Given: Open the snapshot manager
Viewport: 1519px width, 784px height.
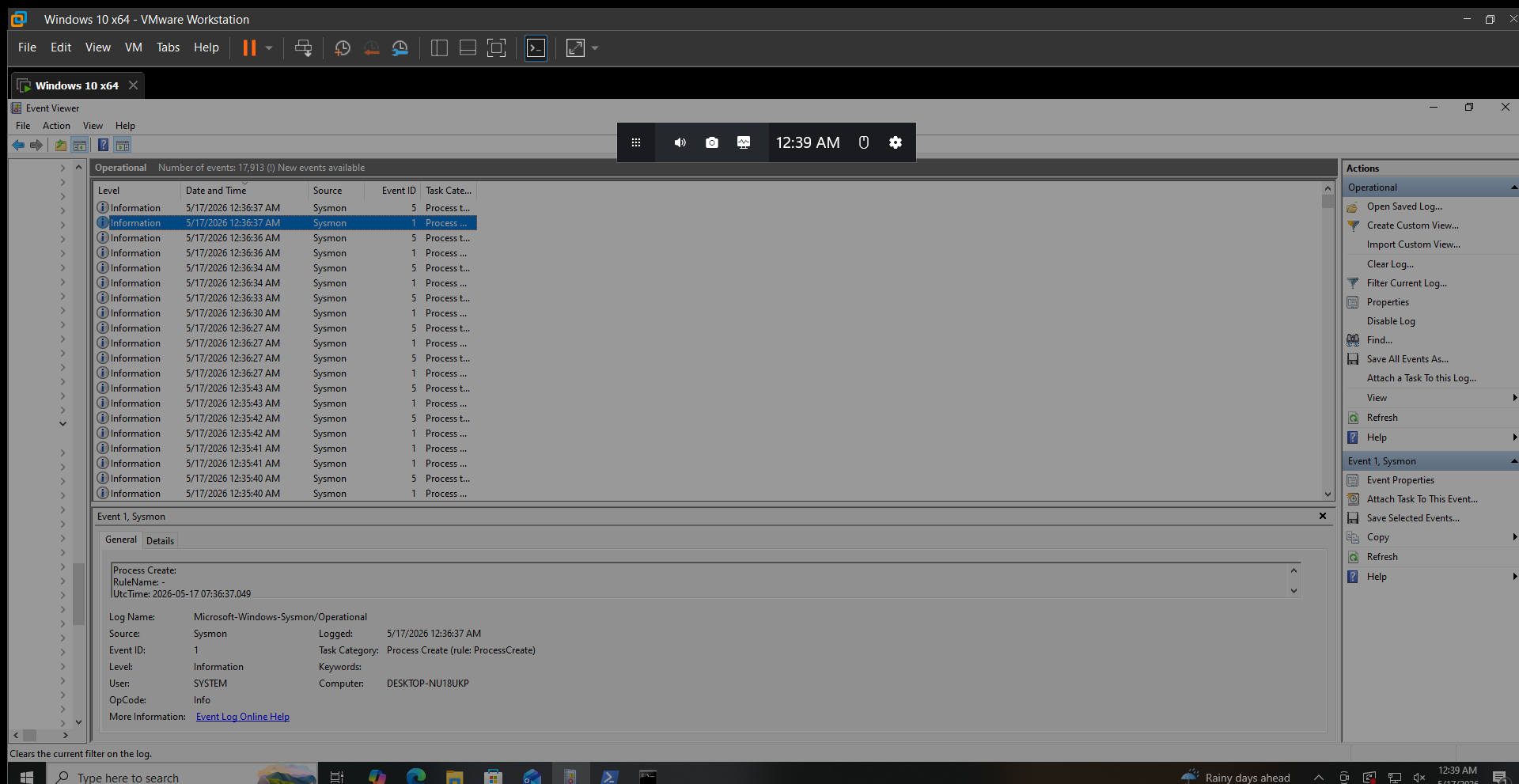Looking at the screenshot, I should coord(400,48).
